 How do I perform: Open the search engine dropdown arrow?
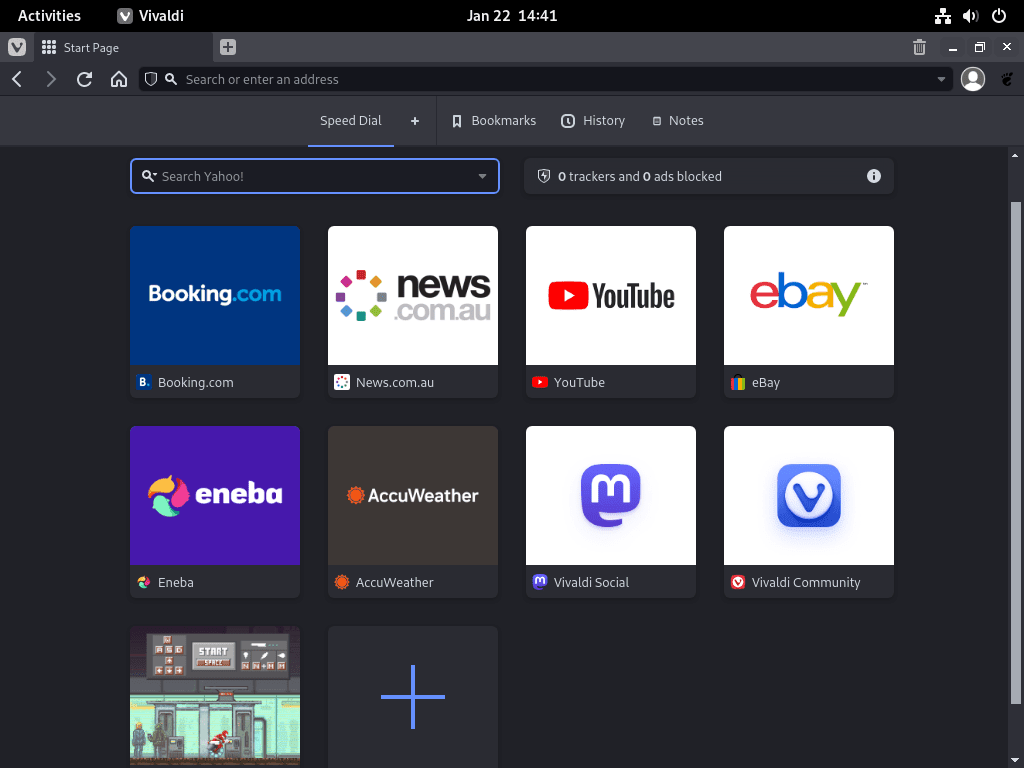click(481, 176)
